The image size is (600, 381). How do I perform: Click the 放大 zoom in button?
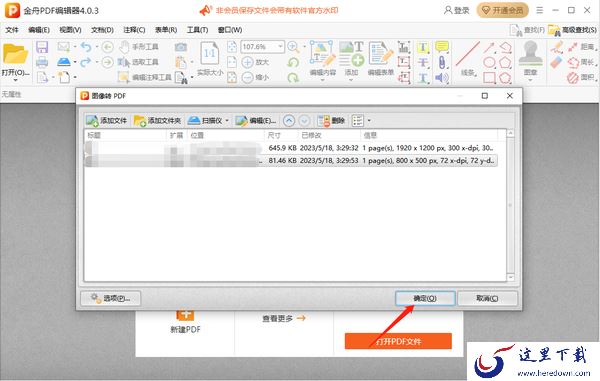[x=255, y=62]
